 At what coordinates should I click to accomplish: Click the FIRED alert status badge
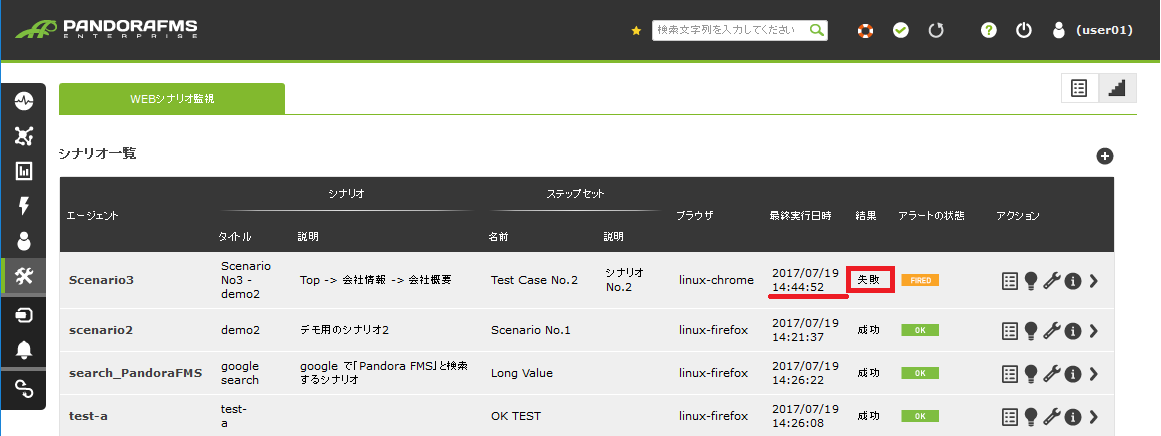[920, 281]
